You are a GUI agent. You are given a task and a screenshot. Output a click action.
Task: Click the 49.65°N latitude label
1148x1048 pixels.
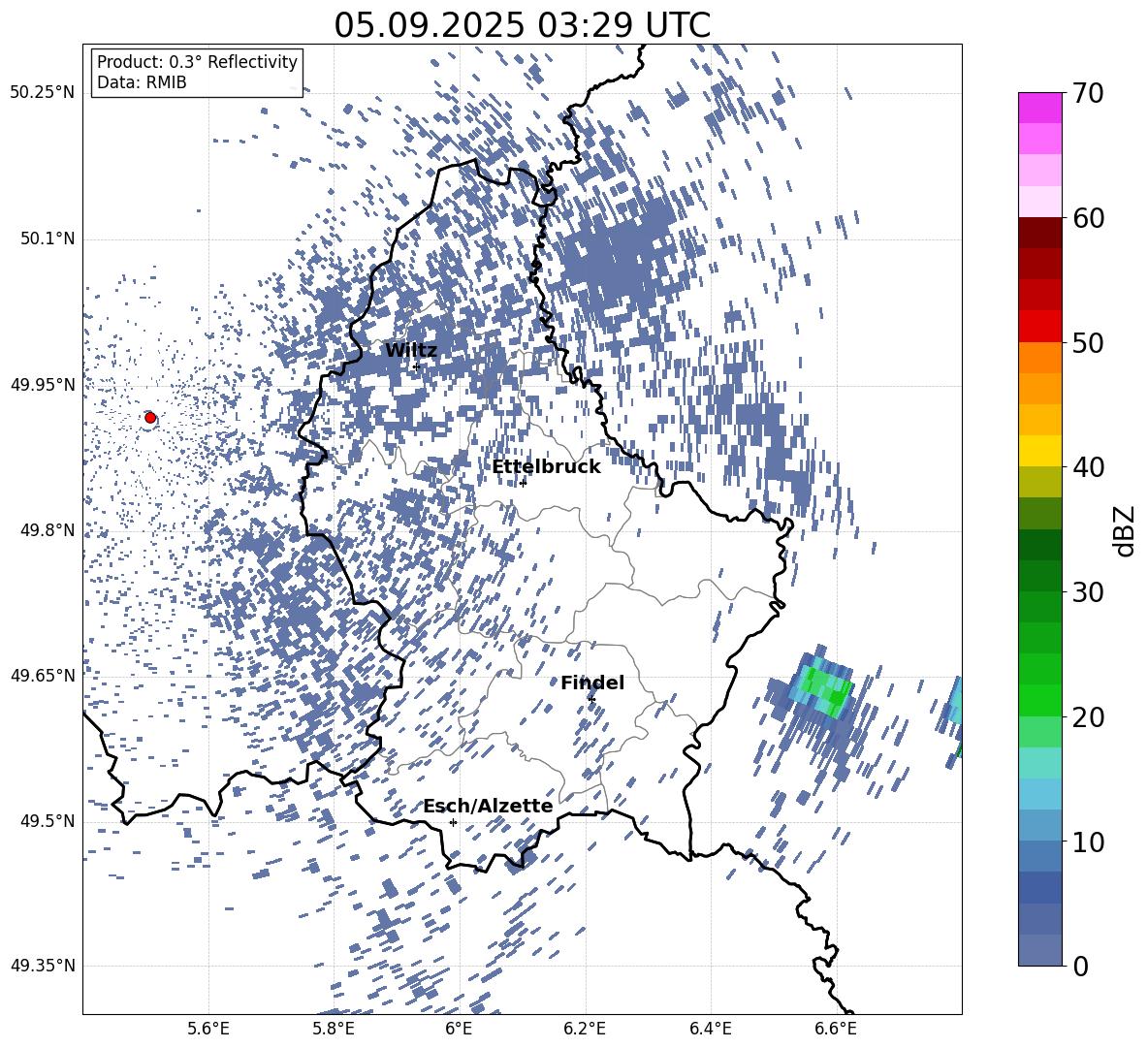(x=43, y=675)
